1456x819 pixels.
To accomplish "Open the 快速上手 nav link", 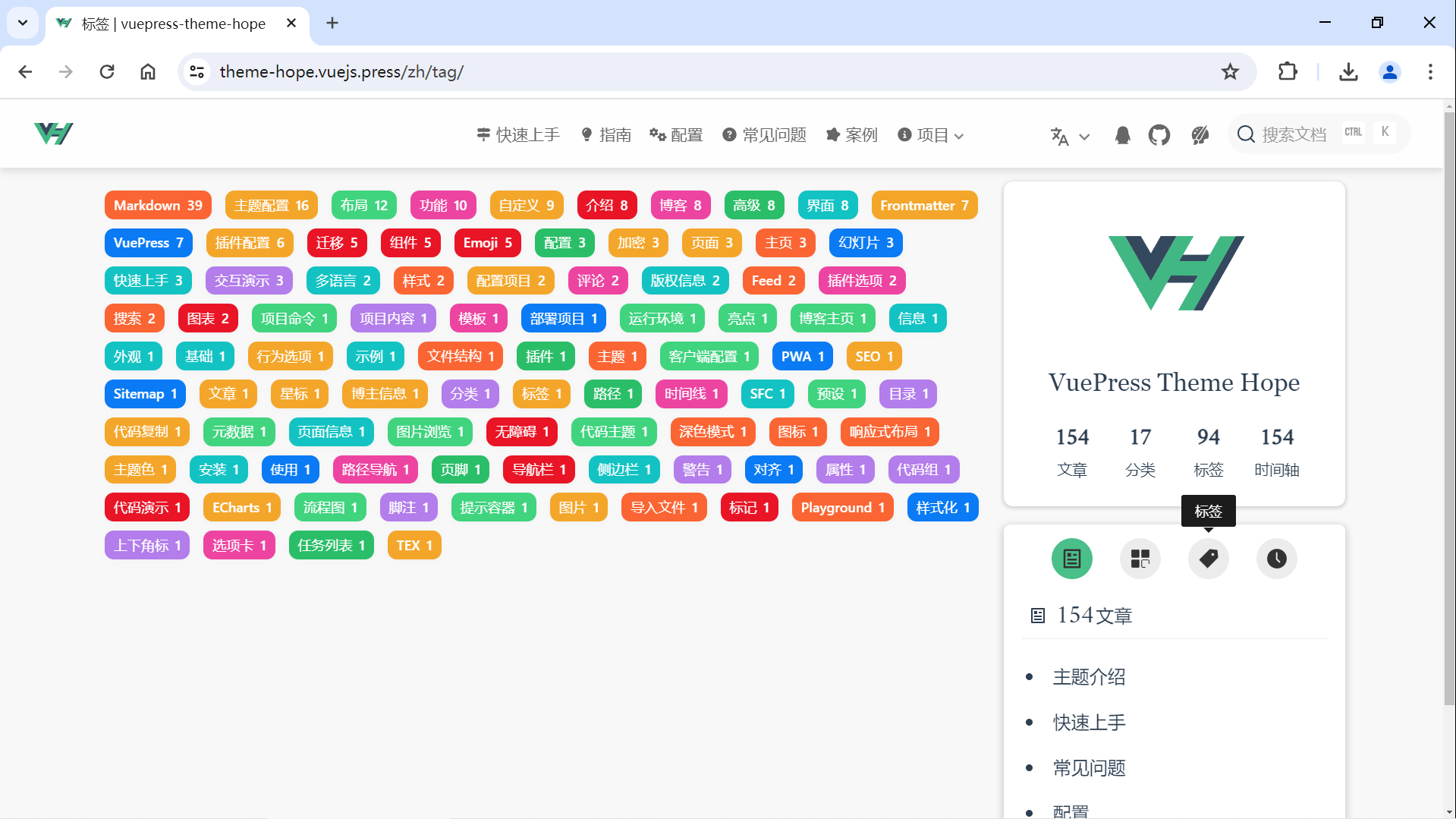I will coord(517,135).
